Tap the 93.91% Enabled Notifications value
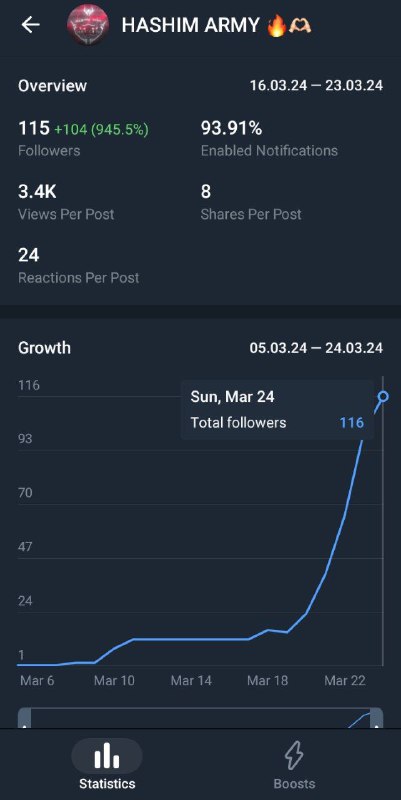This screenshot has width=401, height=800. [x=269, y=138]
